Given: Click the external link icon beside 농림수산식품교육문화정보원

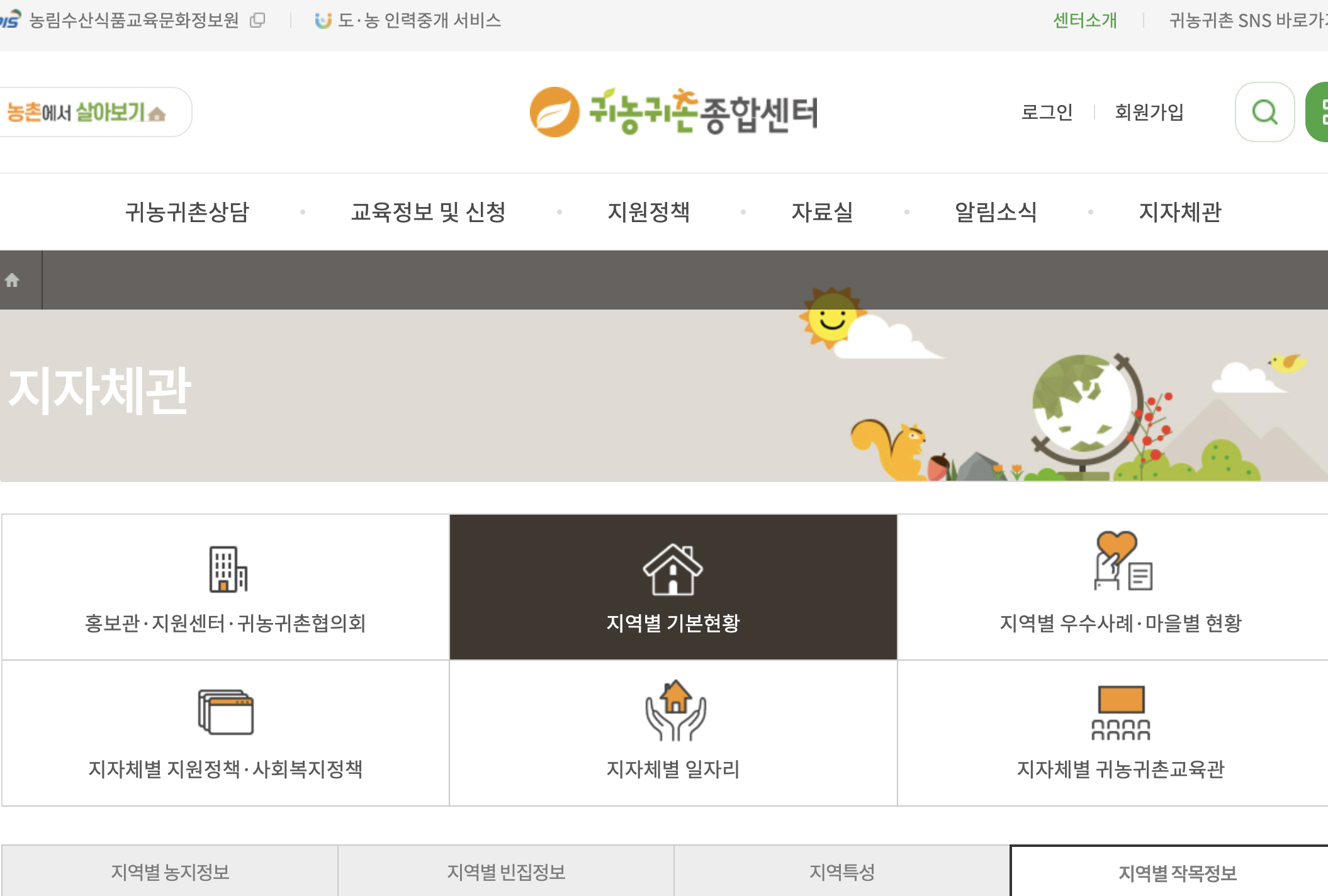Looking at the screenshot, I should click(257, 21).
